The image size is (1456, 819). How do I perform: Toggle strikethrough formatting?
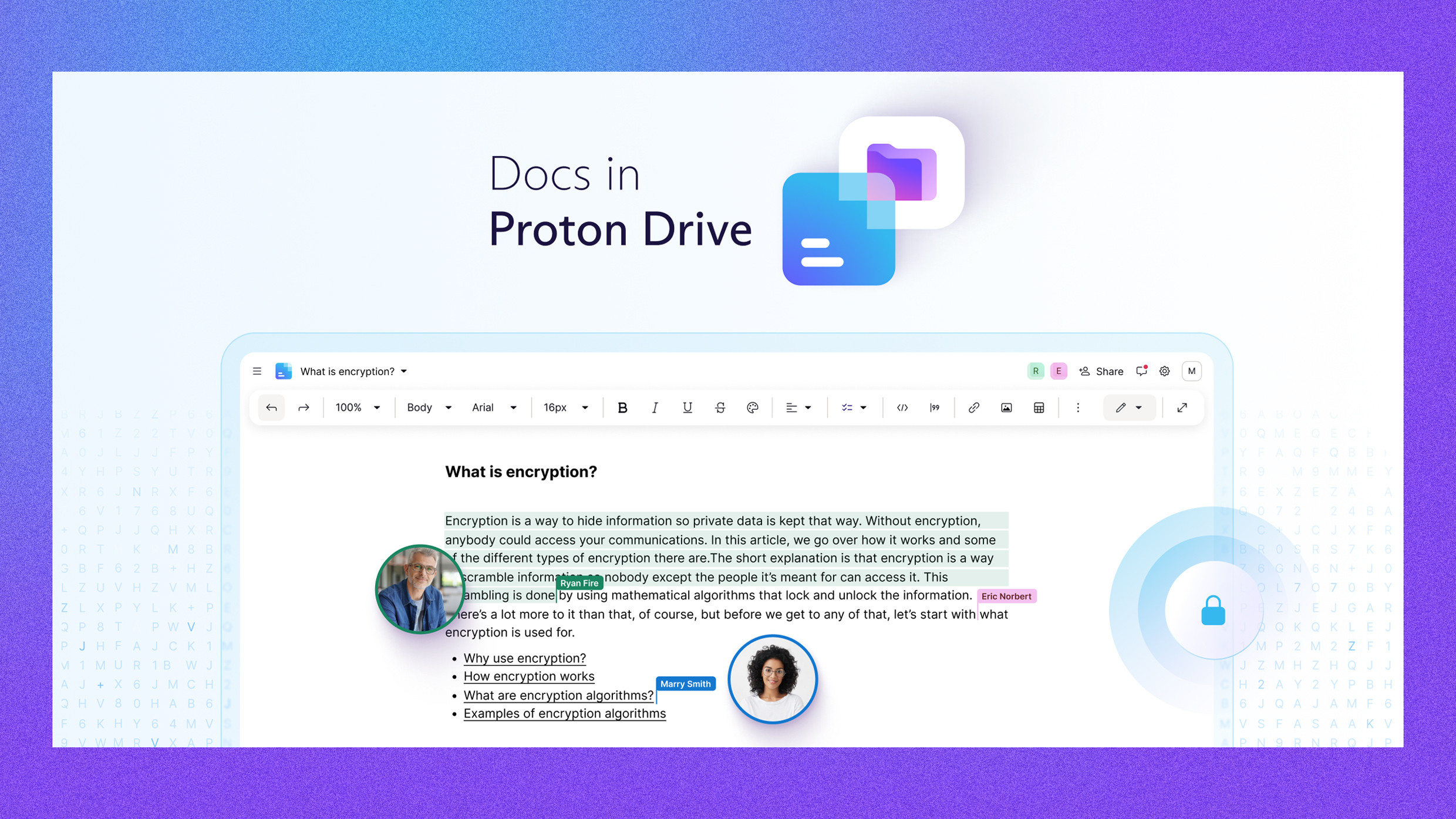(x=720, y=407)
